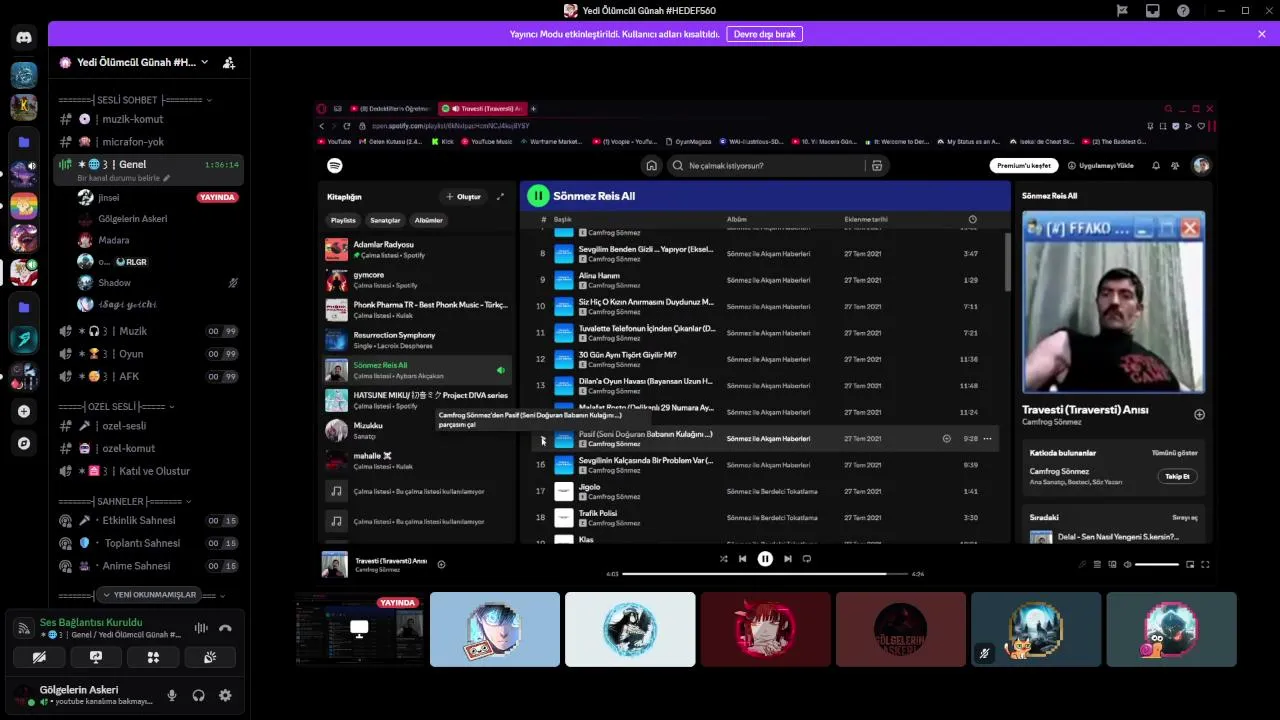Adjust the Spotify volume slider
Screen dimensions: 1280x720
(x=1157, y=565)
